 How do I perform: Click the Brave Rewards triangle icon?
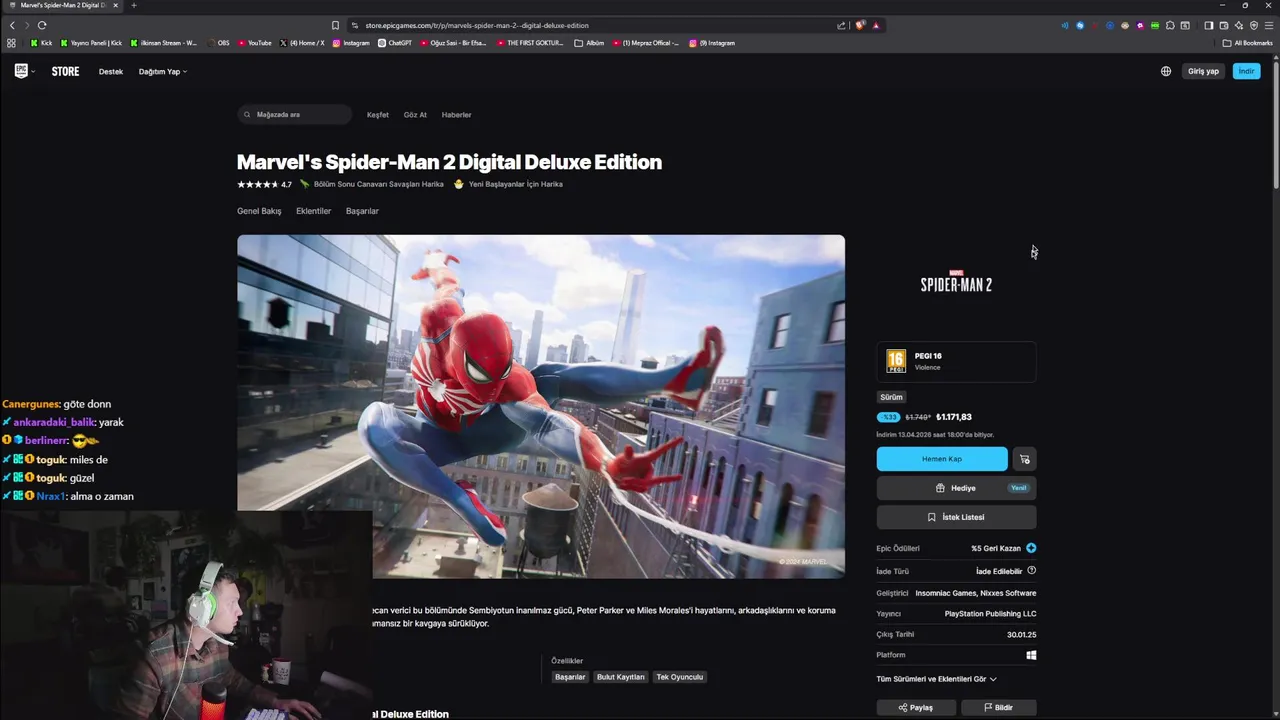[x=876, y=25]
